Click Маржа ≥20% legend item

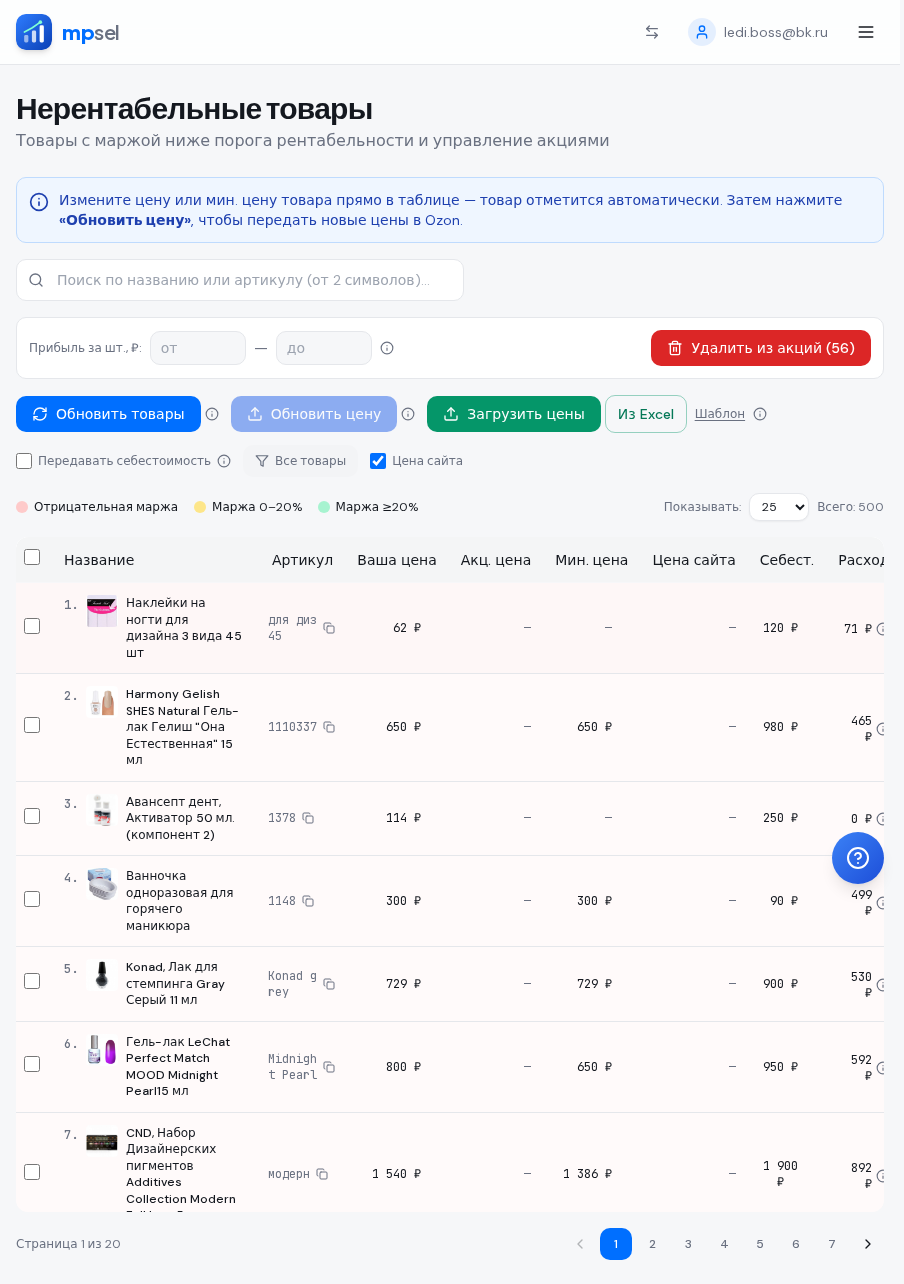pyautogui.click(x=368, y=507)
